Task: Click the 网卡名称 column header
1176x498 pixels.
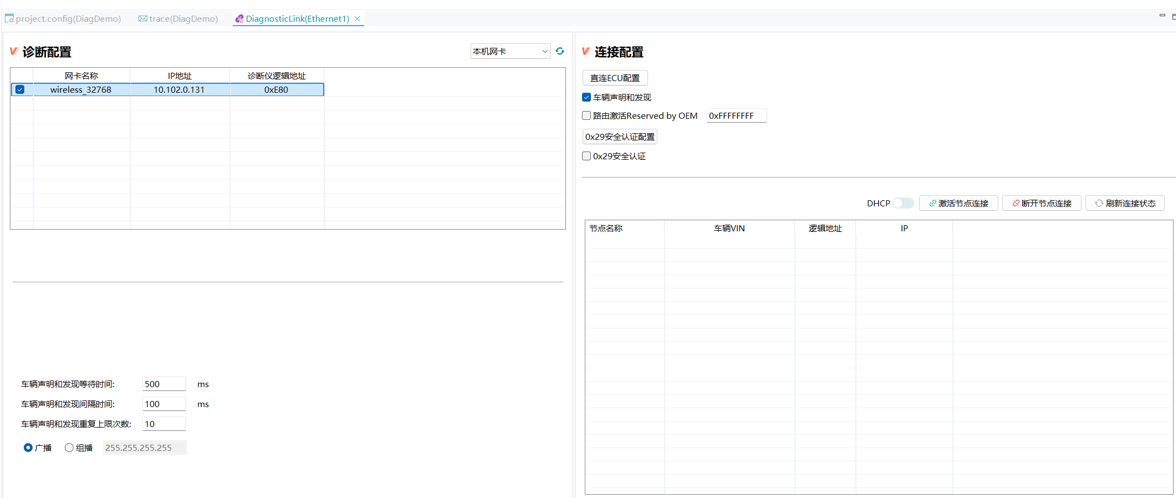Action: point(82,75)
